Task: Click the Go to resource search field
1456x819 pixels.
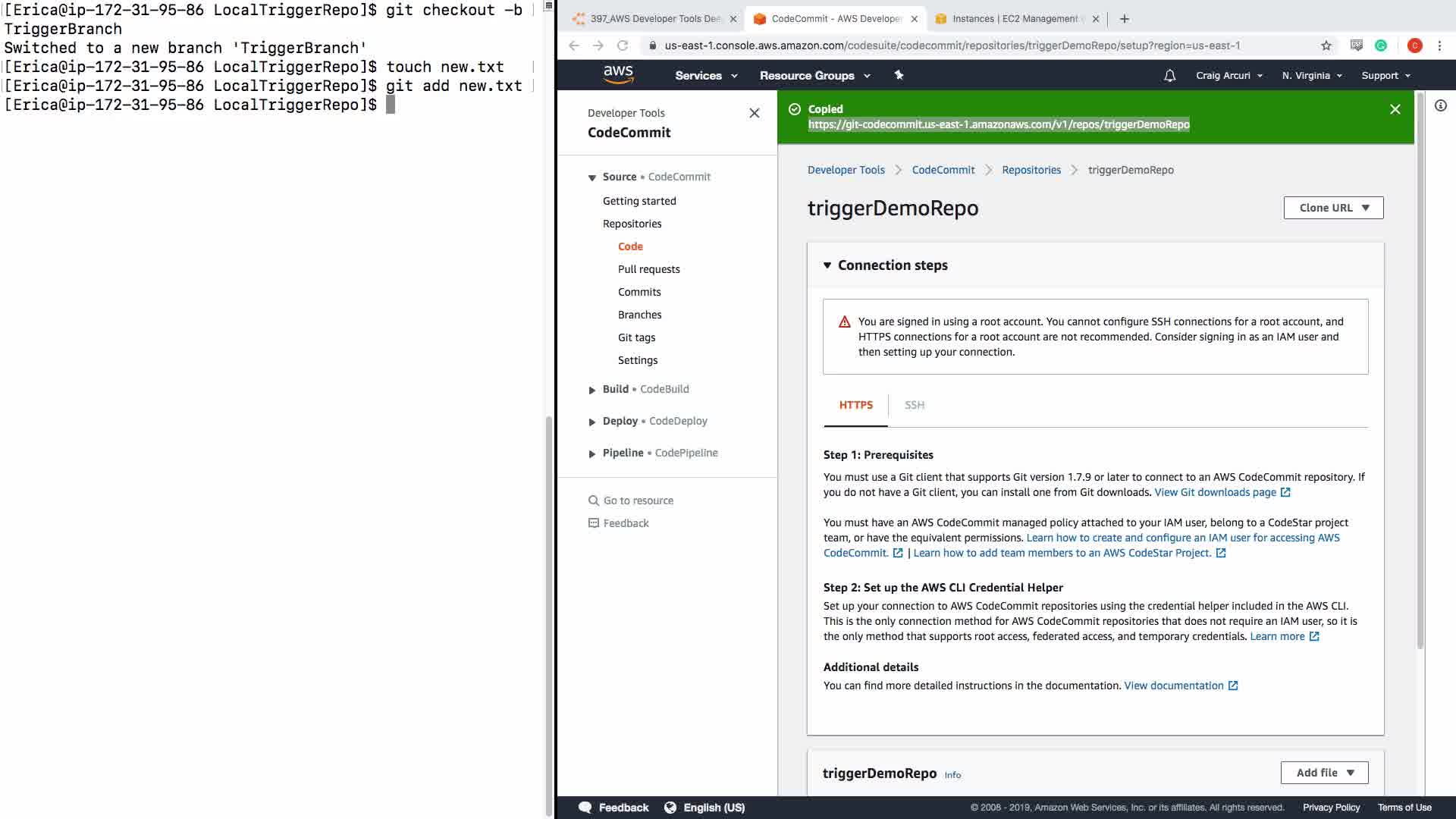Action: (638, 500)
